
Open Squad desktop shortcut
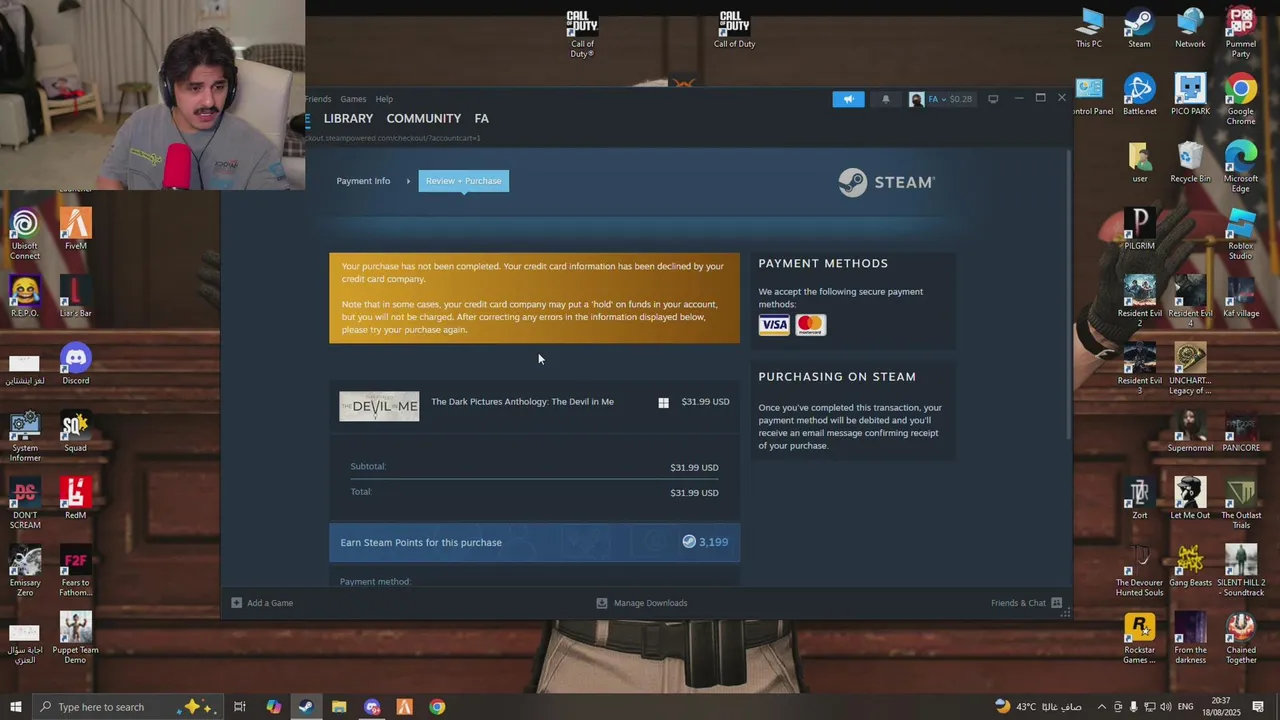coord(75,431)
